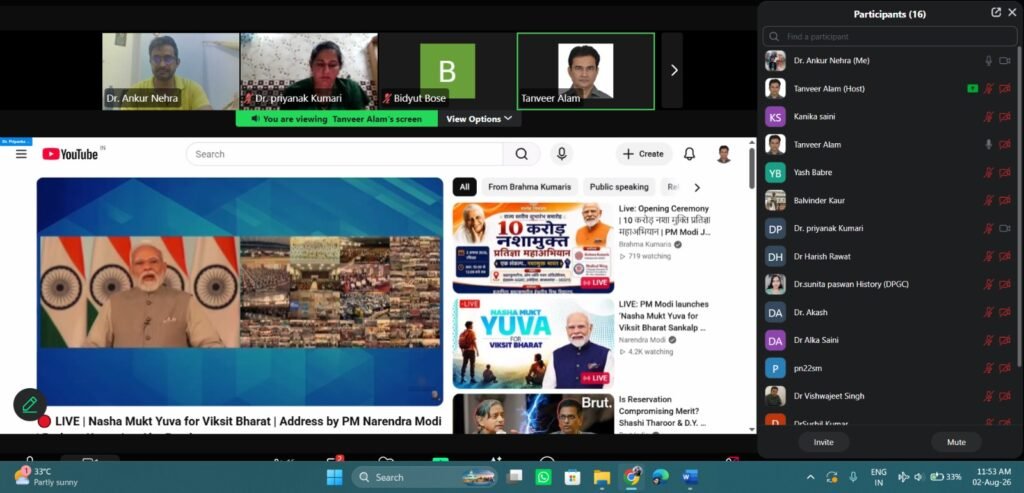This screenshot has height=493, width=1024.
Task: Open taskbar clock showing 11:53 AM
Action: click(993, 477)
